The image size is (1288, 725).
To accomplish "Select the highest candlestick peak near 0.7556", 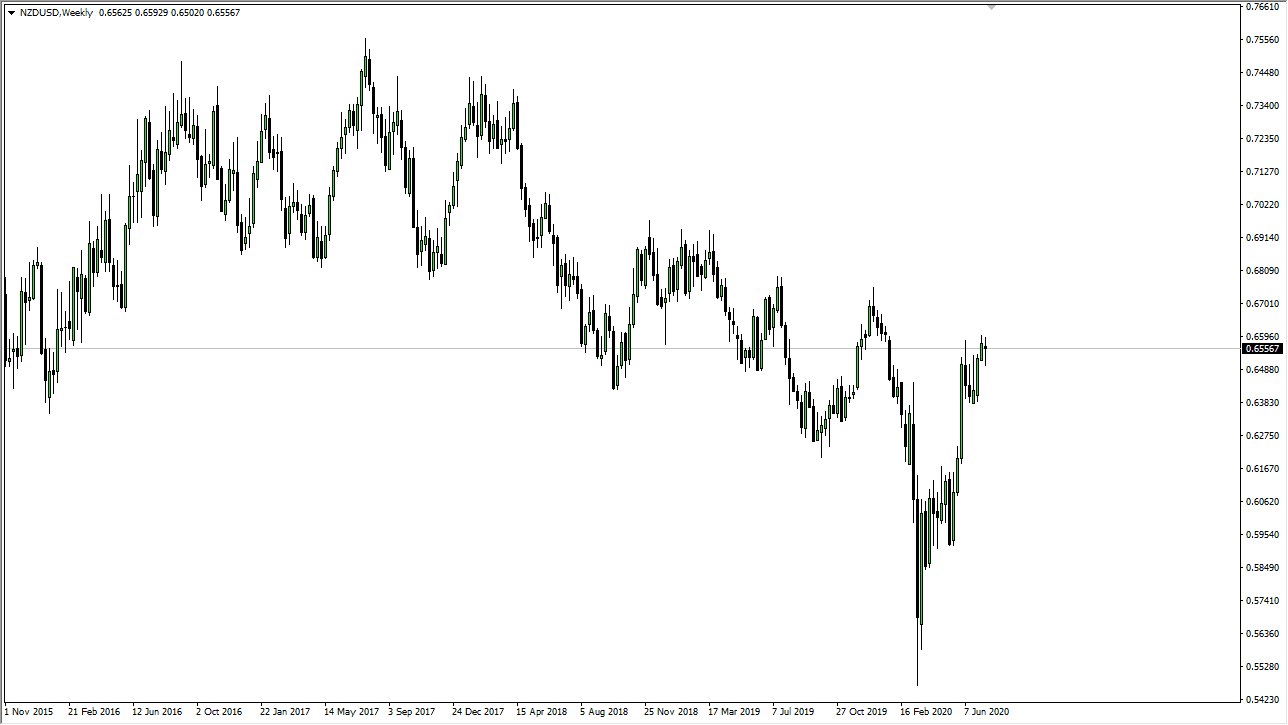I will click(x=366, y=40).
